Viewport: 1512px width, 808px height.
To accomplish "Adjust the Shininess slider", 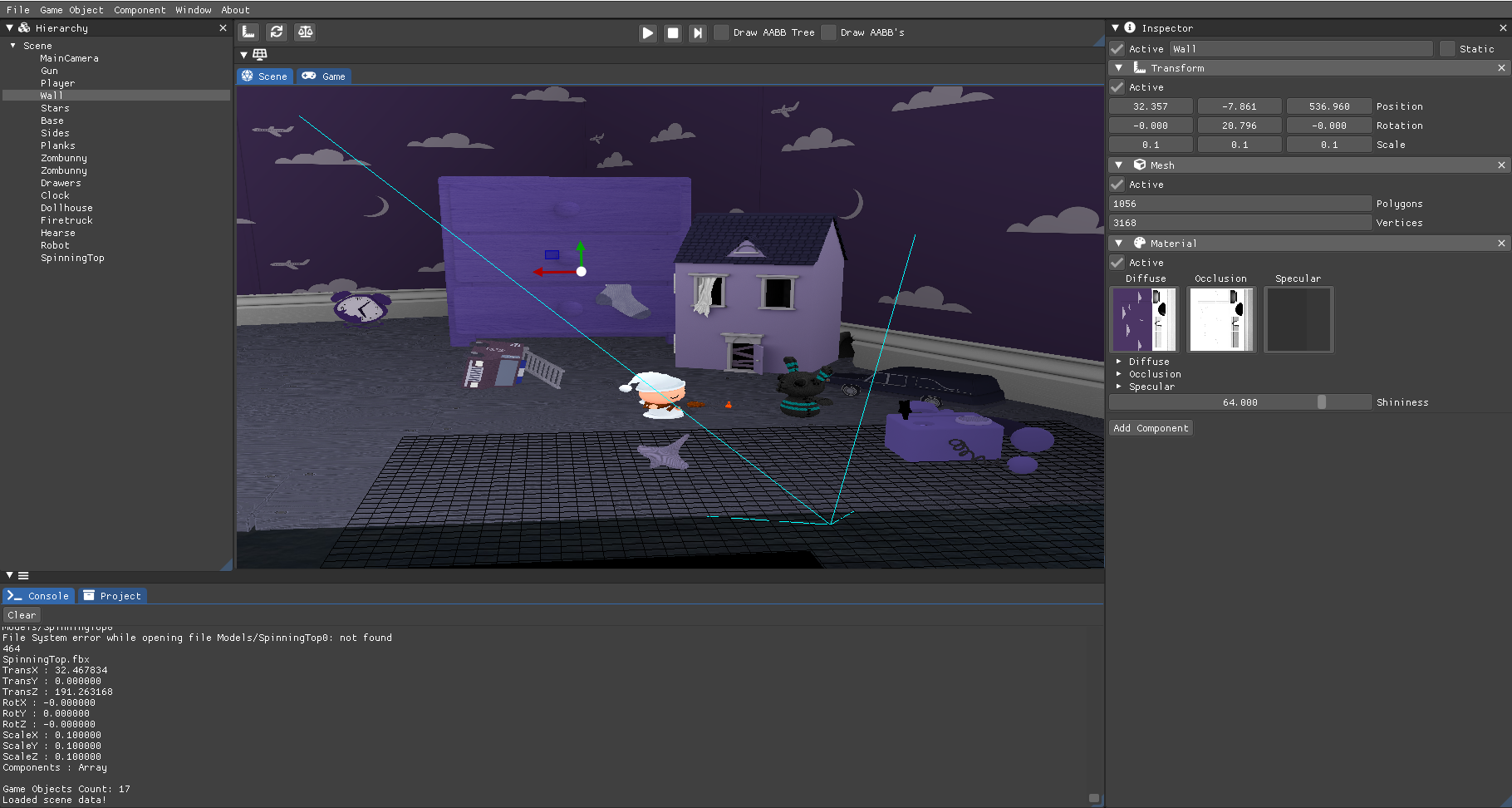I will click(x=1240, y=402).
